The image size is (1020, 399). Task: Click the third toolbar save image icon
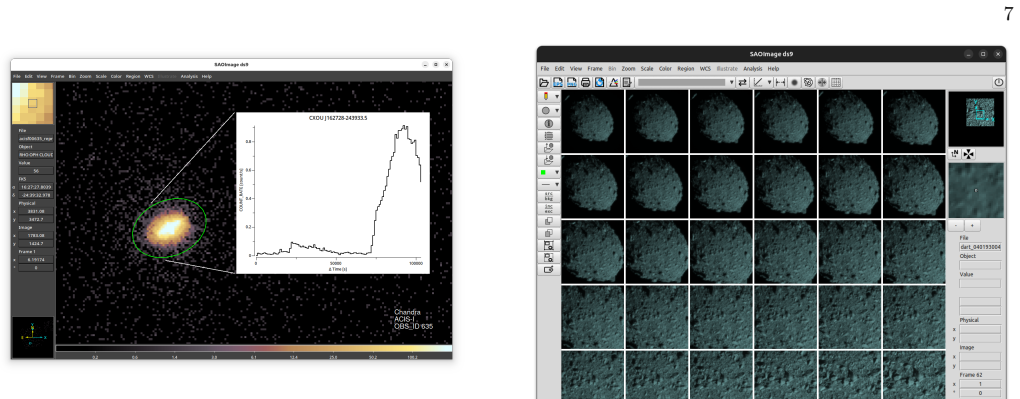coord(572,83)
